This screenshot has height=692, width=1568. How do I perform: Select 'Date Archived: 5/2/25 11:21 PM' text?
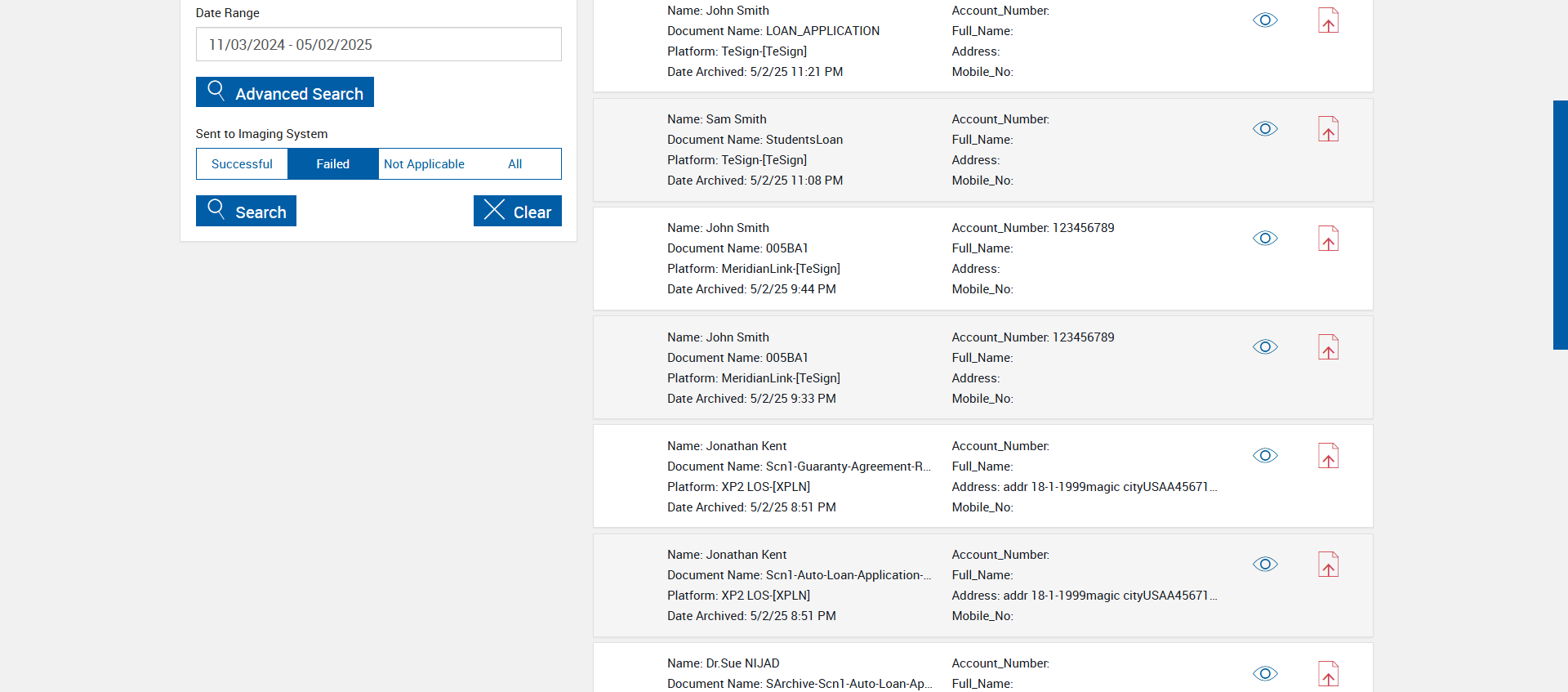click(755, 72)
